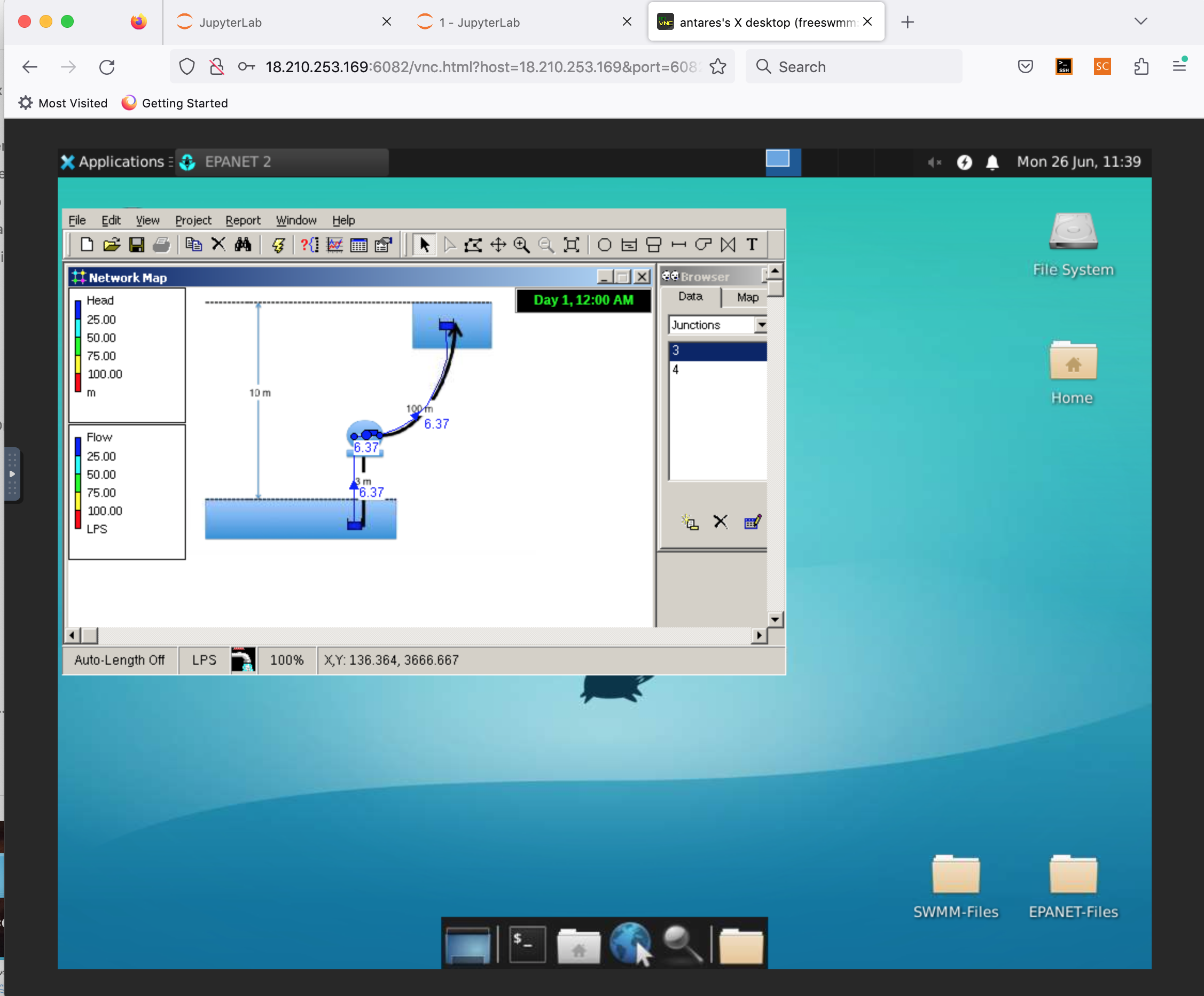
Task: Open the File System desktop icon
Action: (1073, 245)
